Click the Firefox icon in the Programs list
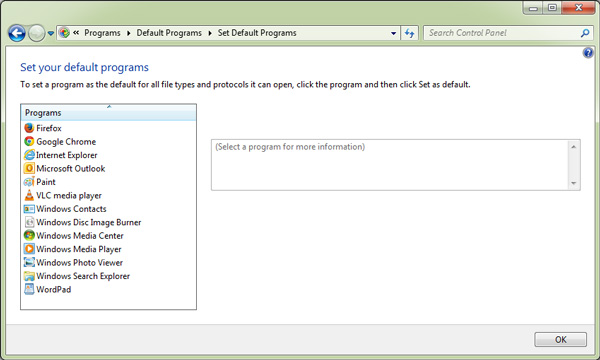 pos(29,128)
